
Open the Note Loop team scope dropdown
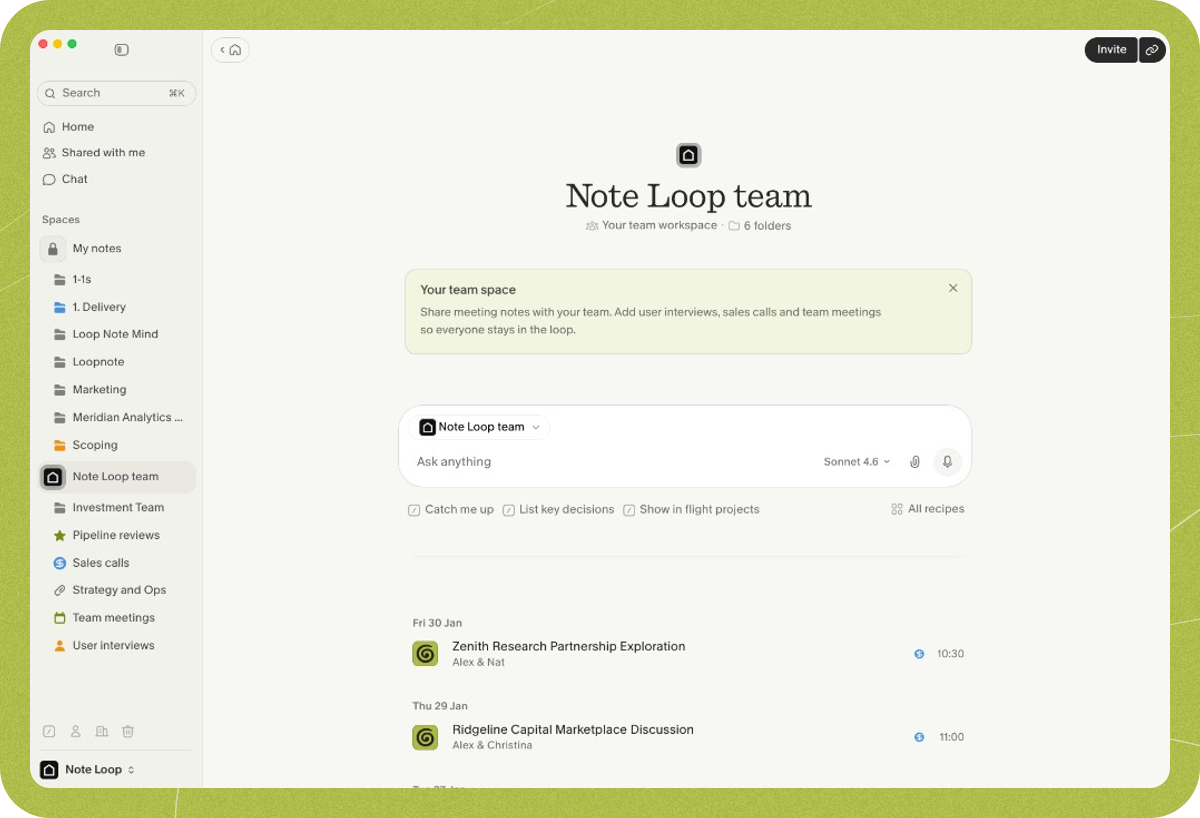(482, 427)
